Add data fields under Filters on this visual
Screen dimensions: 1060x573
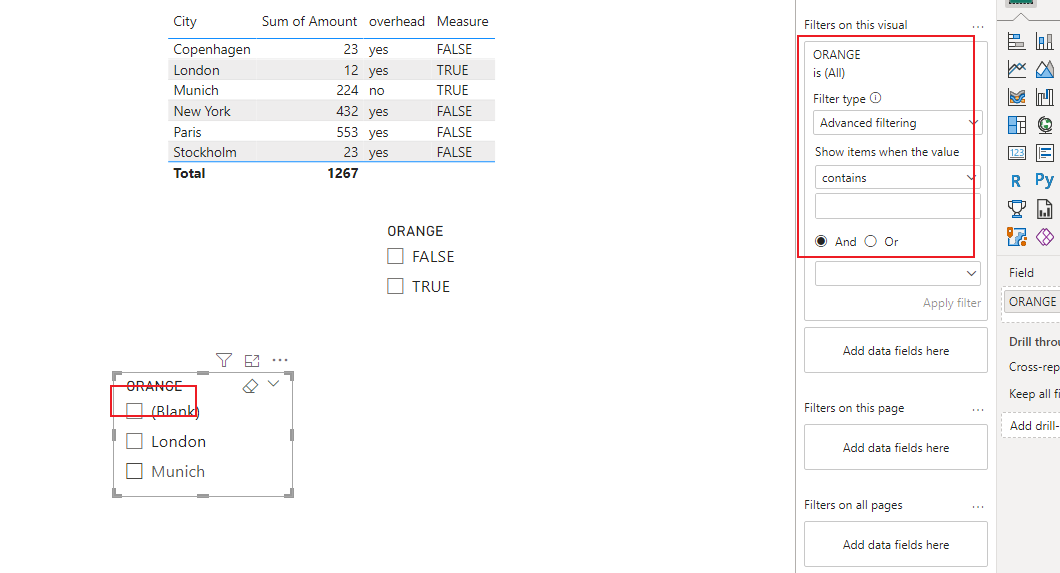point(896,351)
